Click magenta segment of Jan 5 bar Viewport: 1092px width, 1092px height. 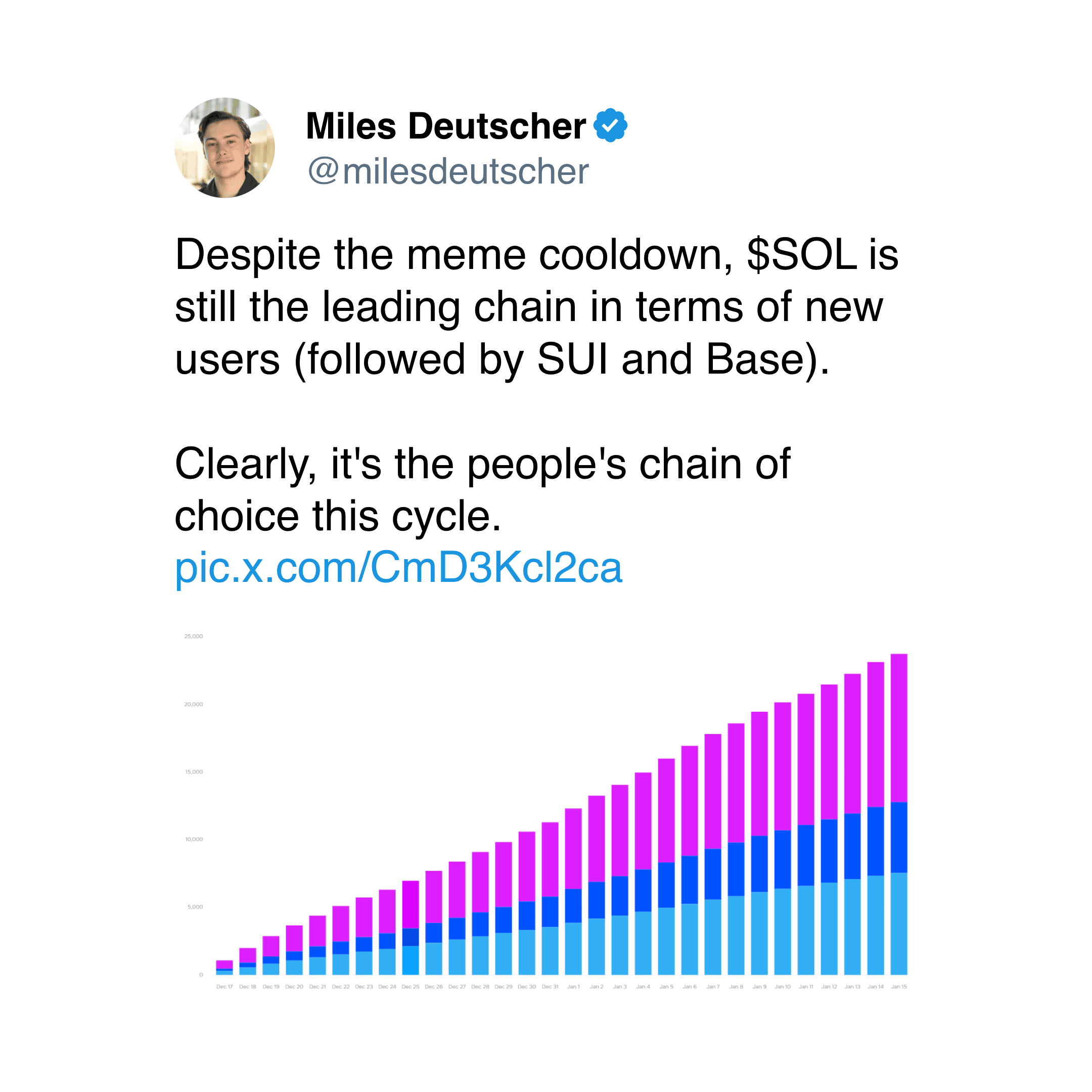pyautogui.click(x=666, y=810)
